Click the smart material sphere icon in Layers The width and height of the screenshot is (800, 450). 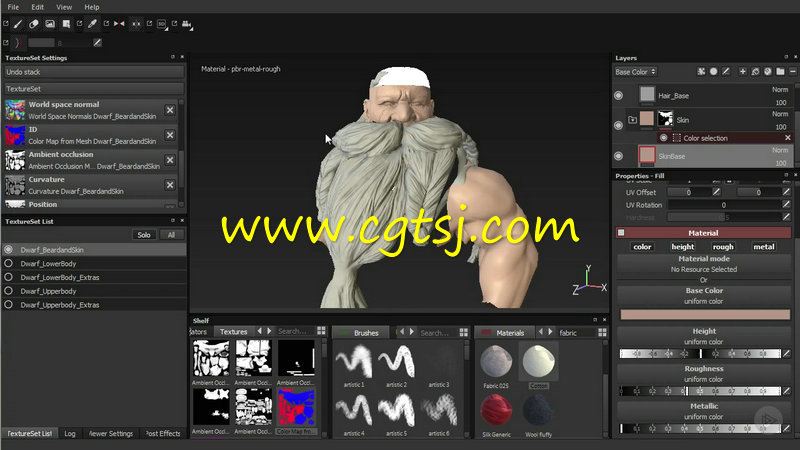768,72
